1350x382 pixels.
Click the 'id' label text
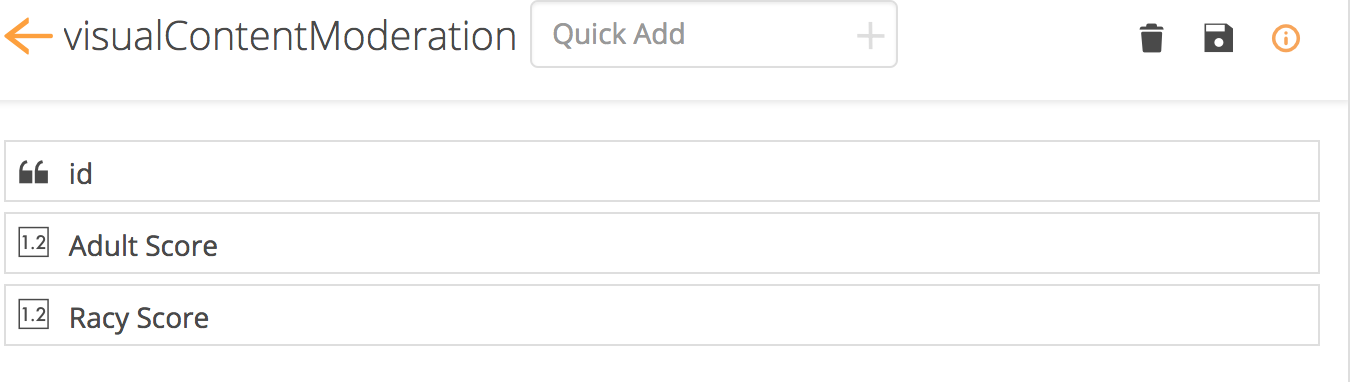80,174
